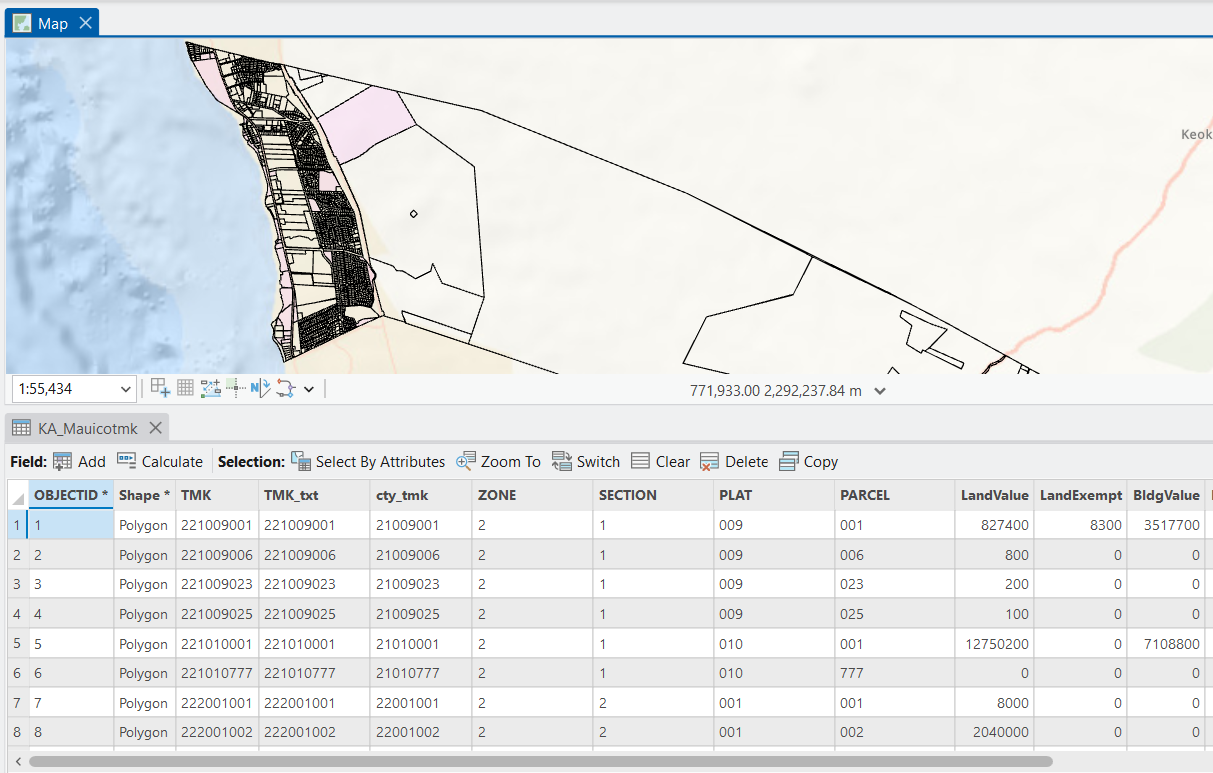The image size is (1213, 773).
Task: Click the PLAT column header
Action: (774, 495)
